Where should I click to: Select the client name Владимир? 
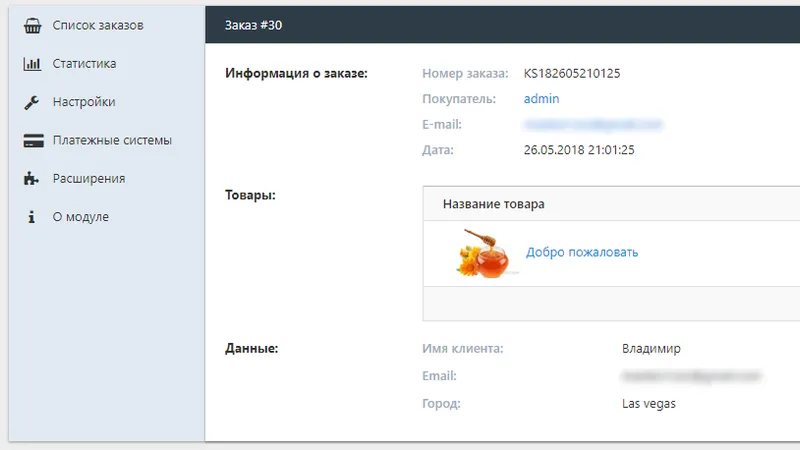tap(651, 348)
